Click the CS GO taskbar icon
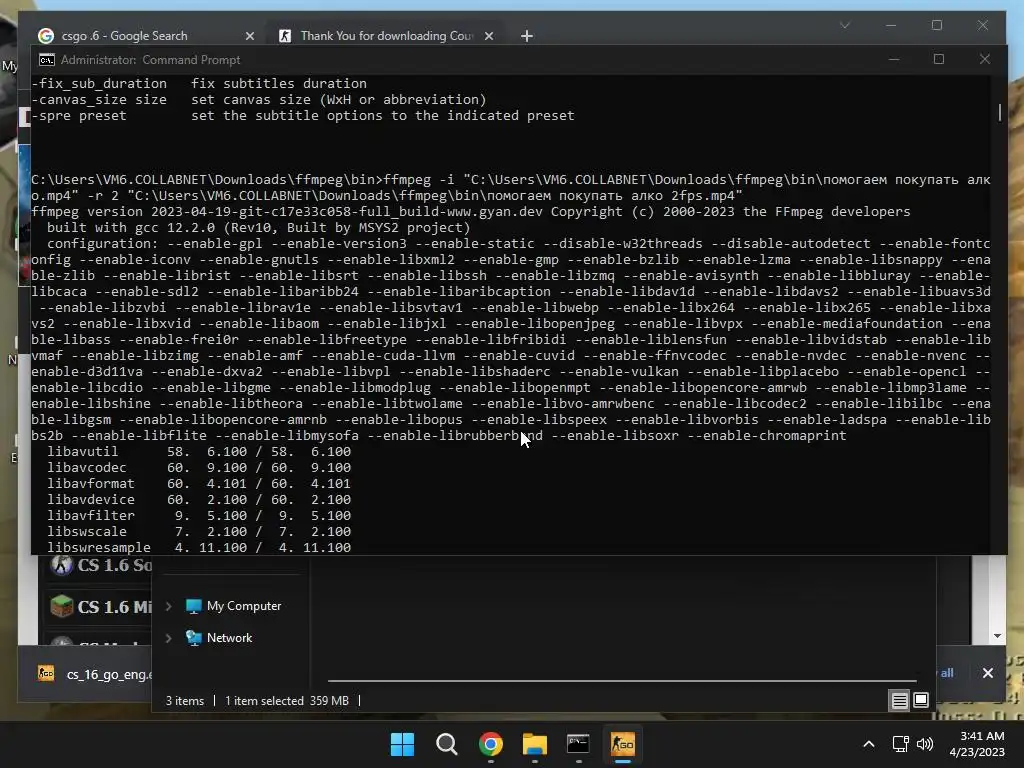The image size is (1024, 768). click(622, 744)
